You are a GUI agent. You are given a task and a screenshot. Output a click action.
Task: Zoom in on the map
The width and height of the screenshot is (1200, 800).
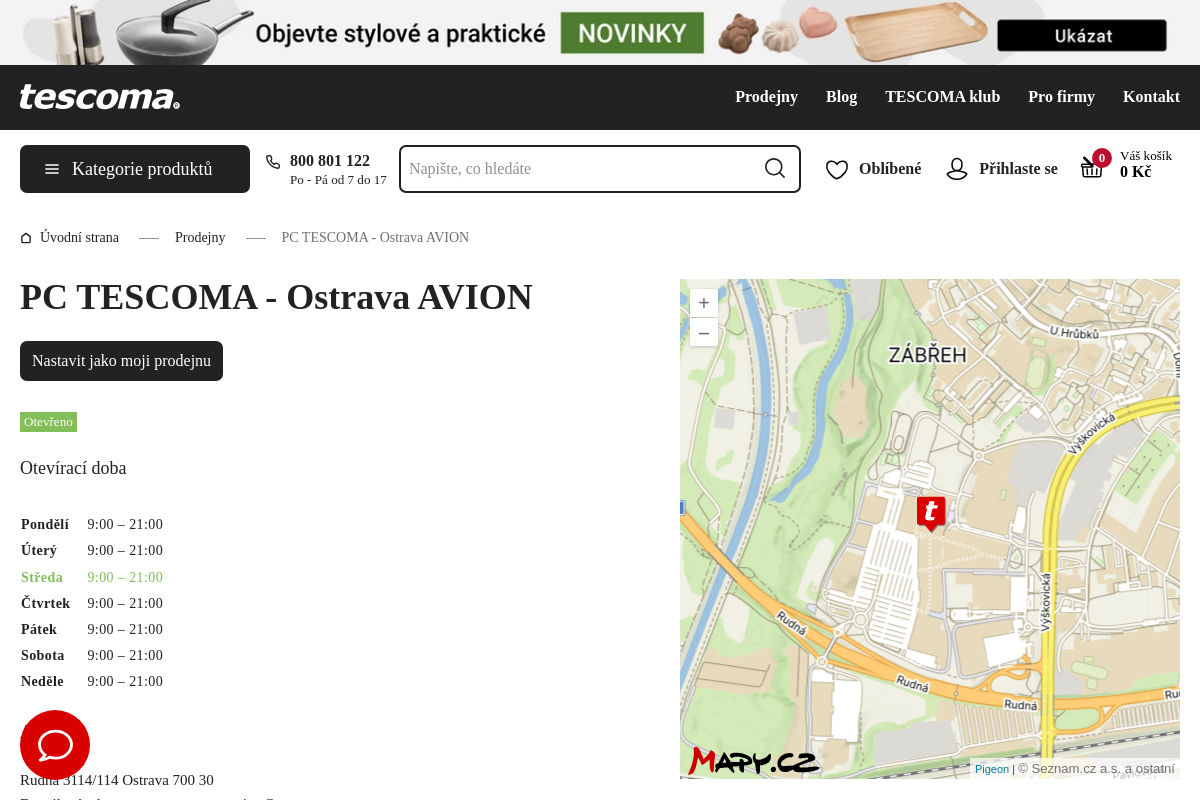click(704, 303)
